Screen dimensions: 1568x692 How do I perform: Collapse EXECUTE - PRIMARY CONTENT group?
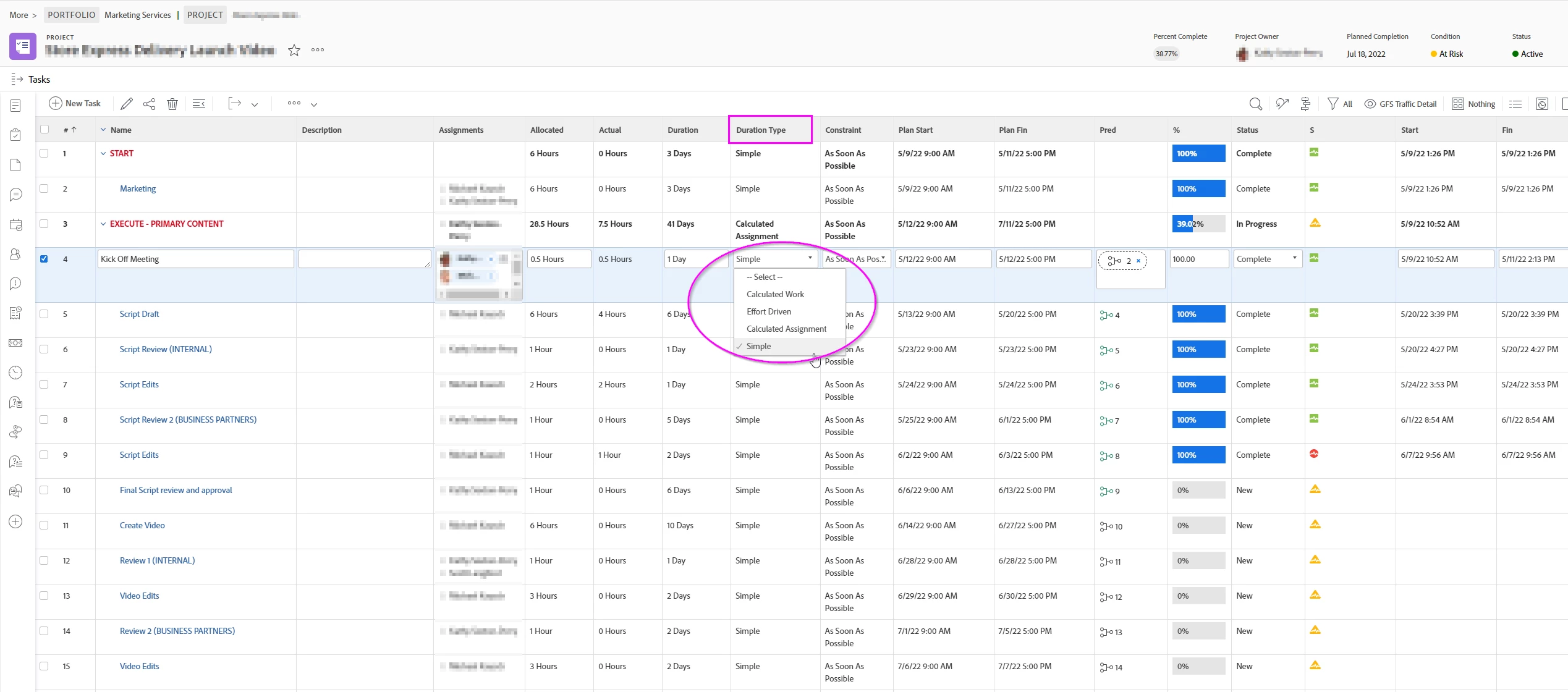click(x=103, y=224)
